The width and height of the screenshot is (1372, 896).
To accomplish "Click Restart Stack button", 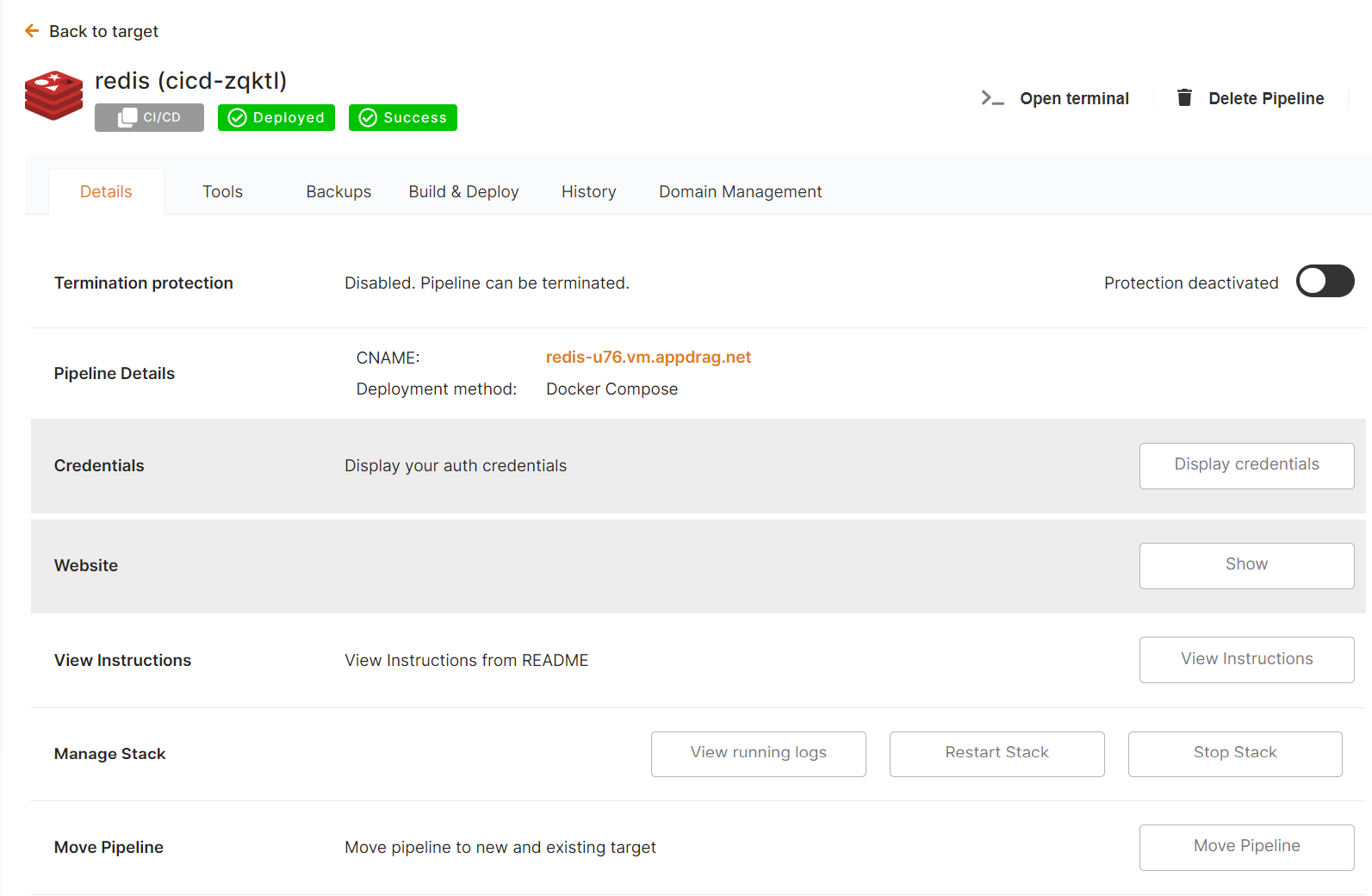I will tap(997, 753).
